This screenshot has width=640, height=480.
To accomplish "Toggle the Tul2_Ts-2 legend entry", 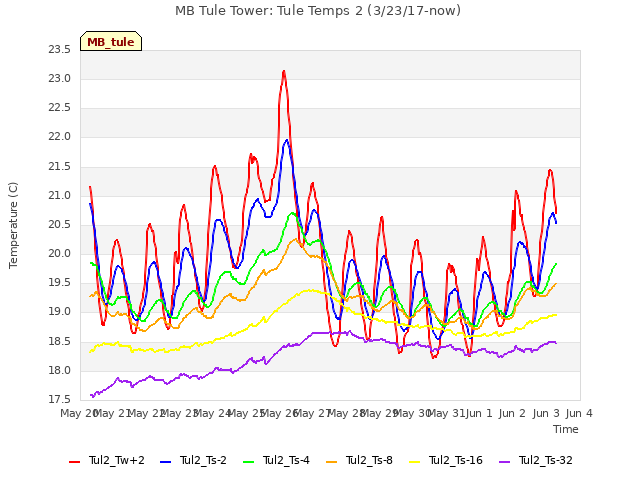I will (x=193, y=460).
